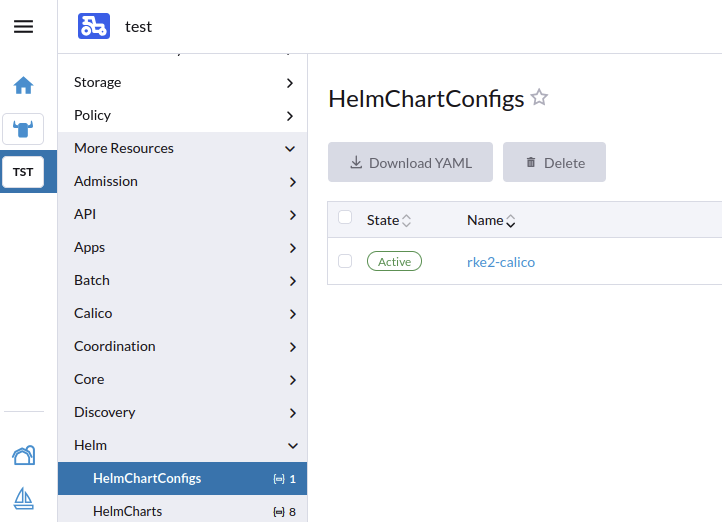Image resolution: width=722 pixels, height=522 pixels.
Task: Click the tractor cluster logo
Action: [x=94, y=26]
